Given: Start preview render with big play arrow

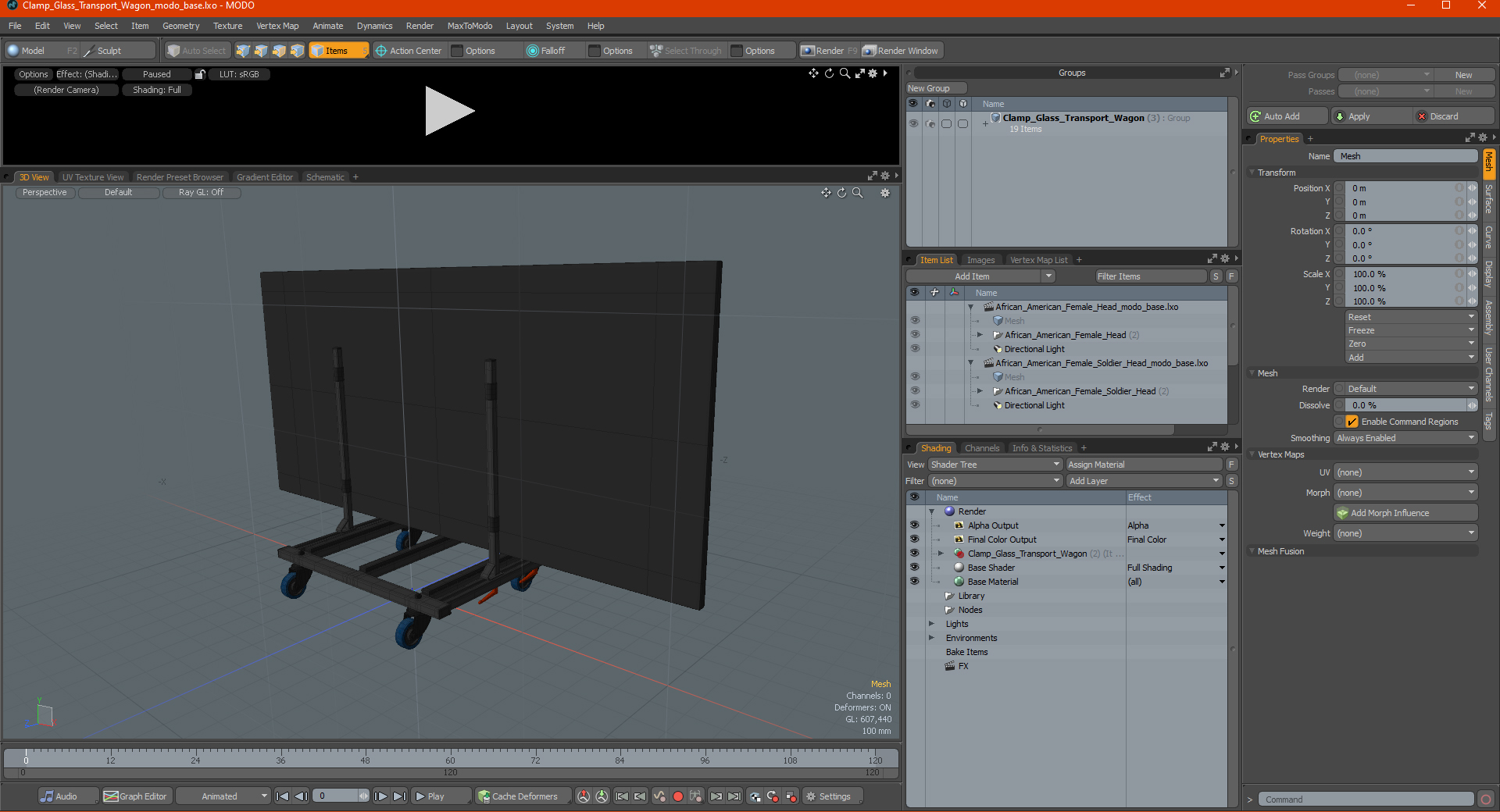Looking at the screenshot, I should (448, 111).
